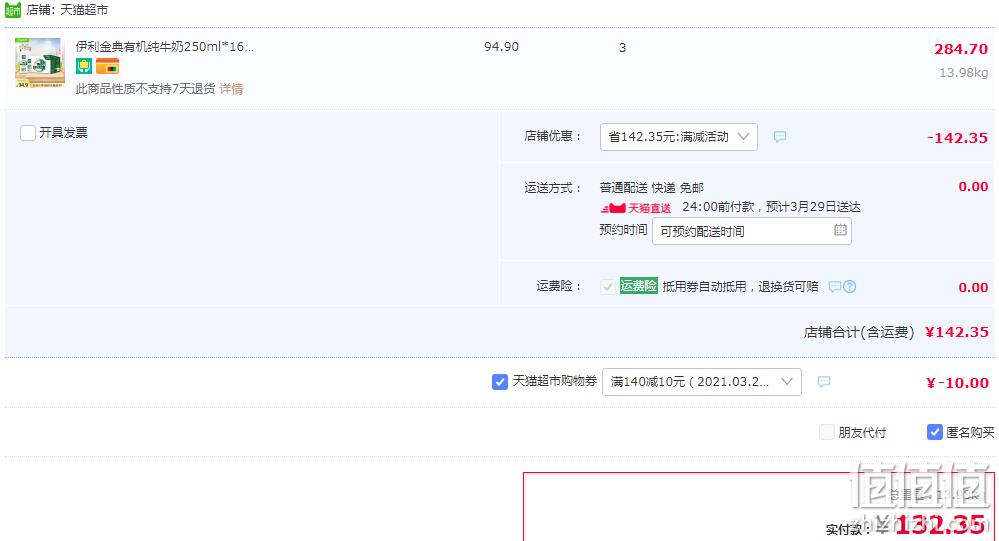The image size is (999, 541).
Task: Toggle the 运费险 checkbox
Action: tap(608, 287)
